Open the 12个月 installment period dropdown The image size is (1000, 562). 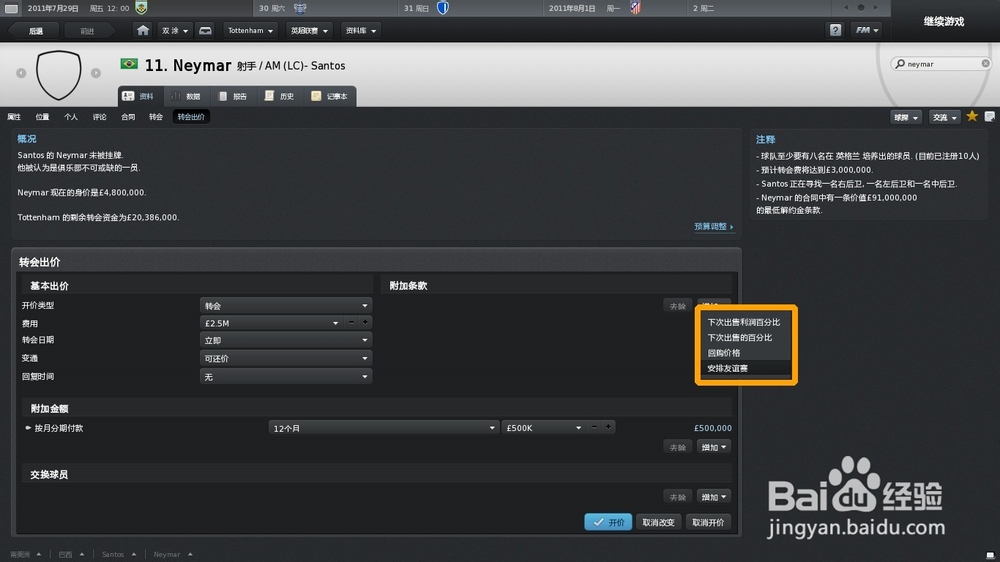tap(383, 428)
